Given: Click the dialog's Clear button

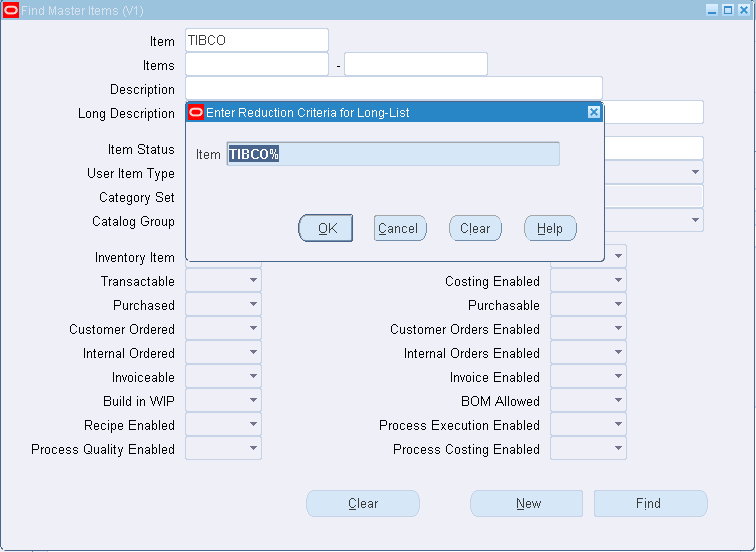Looking at the screenshot, I should [x=475, y=228].
